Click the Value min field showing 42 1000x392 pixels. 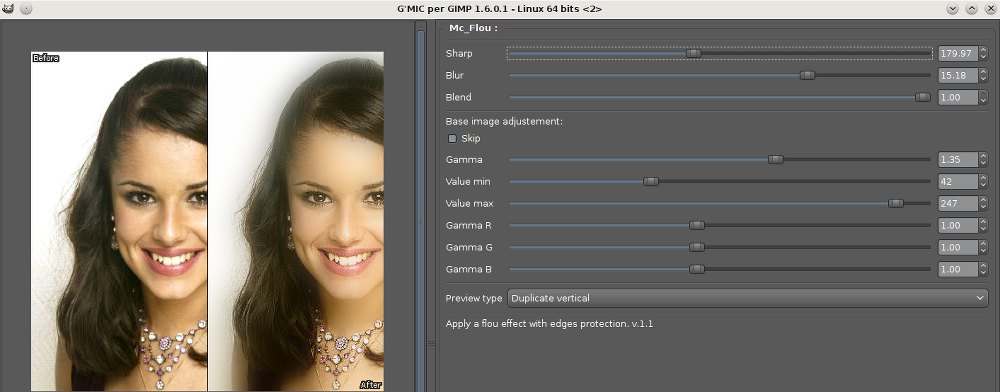click(x=959, y=182)
